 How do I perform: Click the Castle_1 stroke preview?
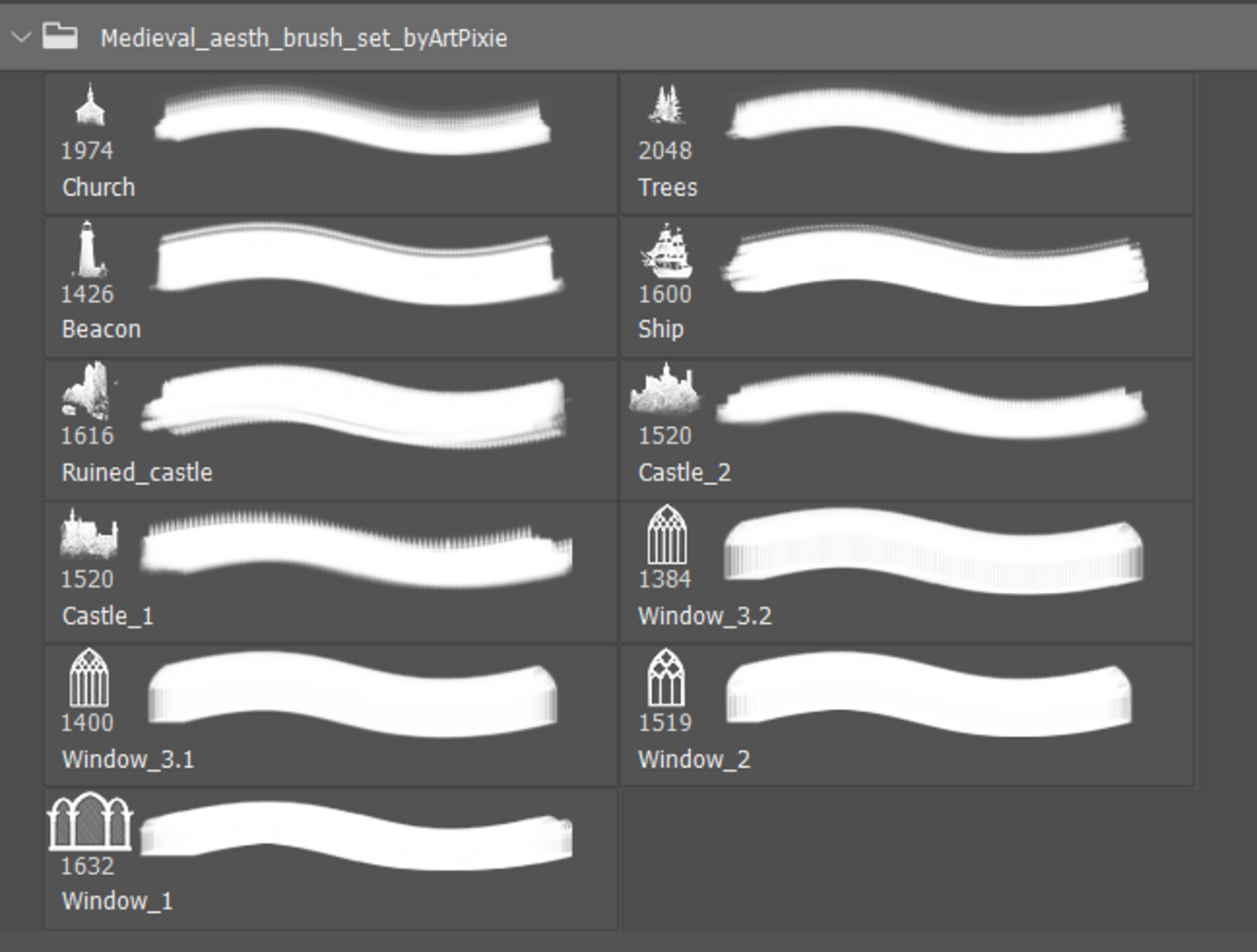(x=356, y=549)
